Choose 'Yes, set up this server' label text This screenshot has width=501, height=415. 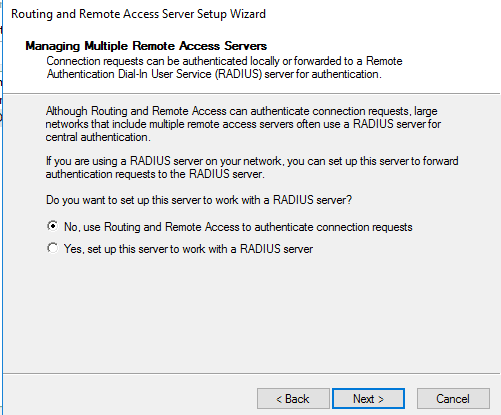click(x=188, y=249)
